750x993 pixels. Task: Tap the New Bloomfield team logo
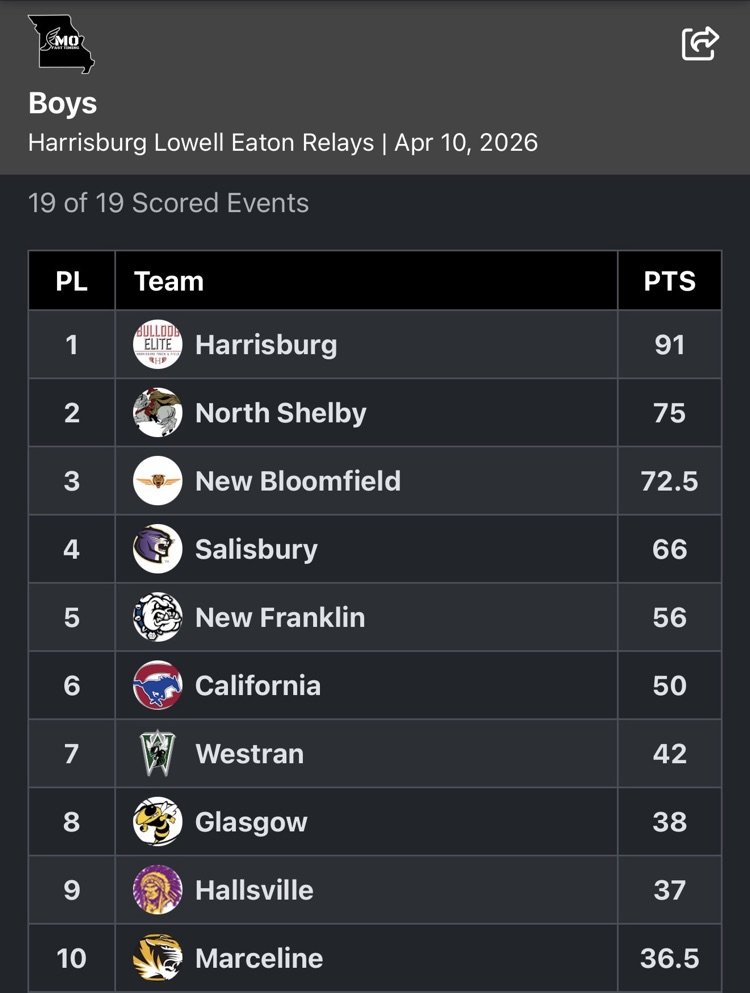(x=158, y=481)
